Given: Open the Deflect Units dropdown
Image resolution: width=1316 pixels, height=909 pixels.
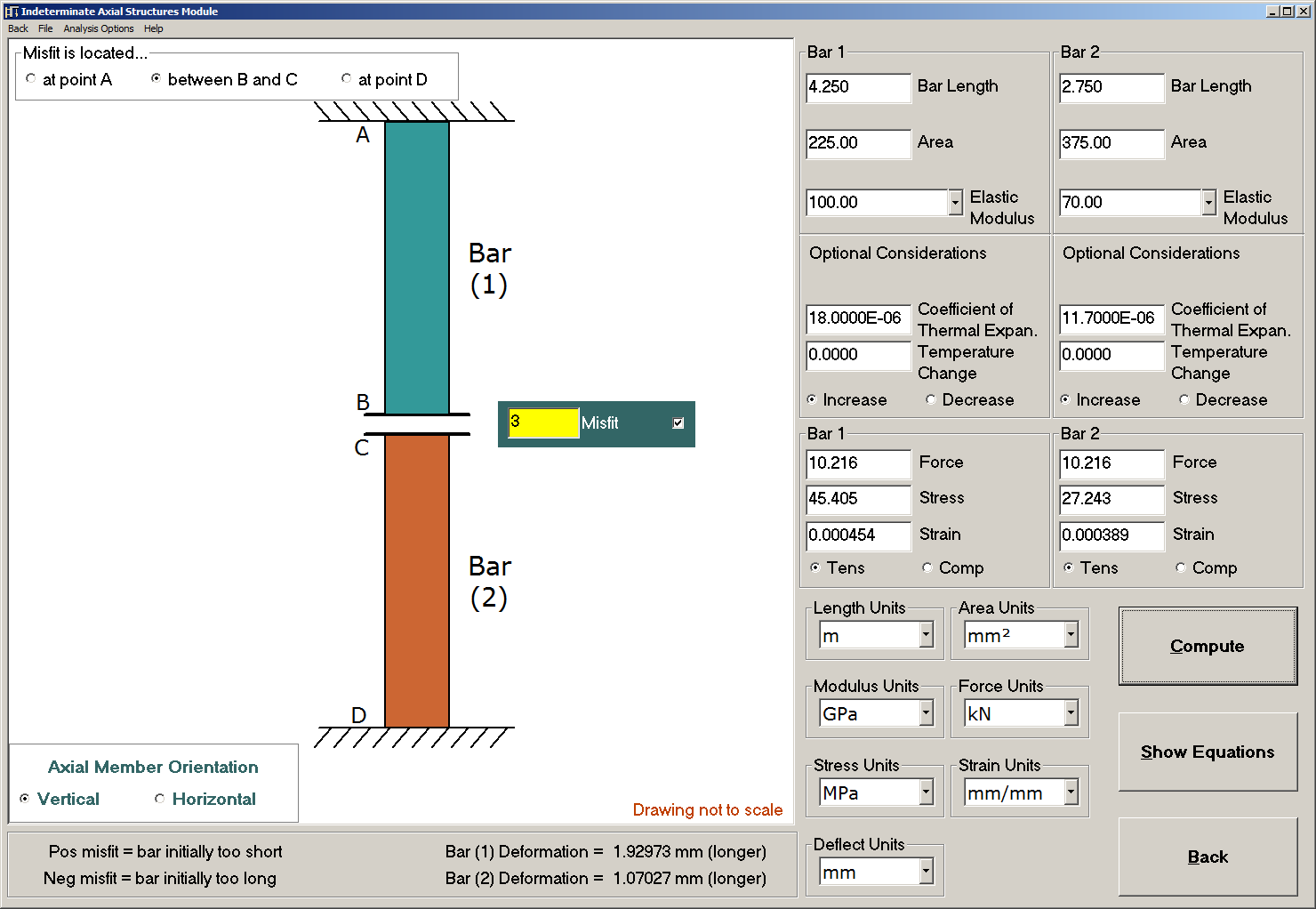Looking at the screenshot, I should 926,872.
